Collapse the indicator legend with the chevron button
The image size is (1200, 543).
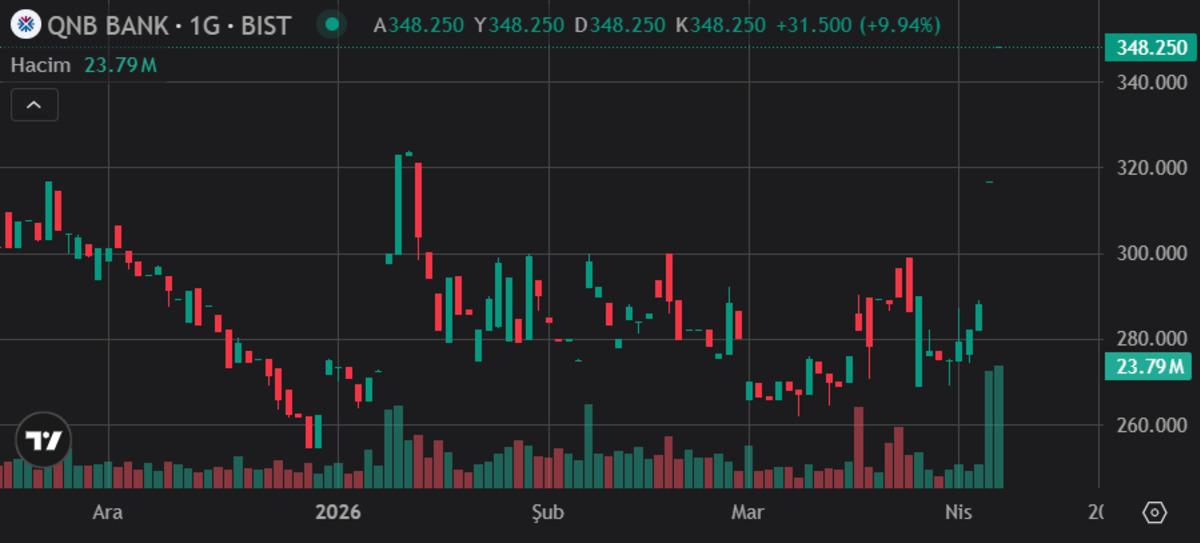point(34,104)
